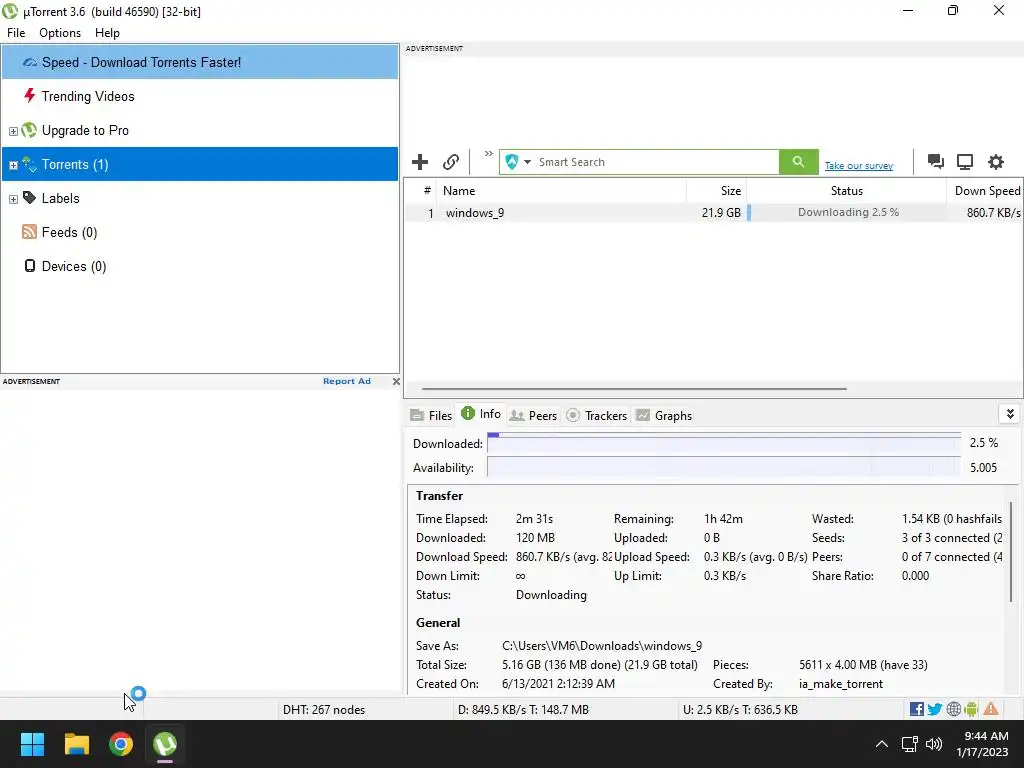The image size is (1024, 768).
Task: Open Preferences via the gear icon
Action: pos(995,162)
